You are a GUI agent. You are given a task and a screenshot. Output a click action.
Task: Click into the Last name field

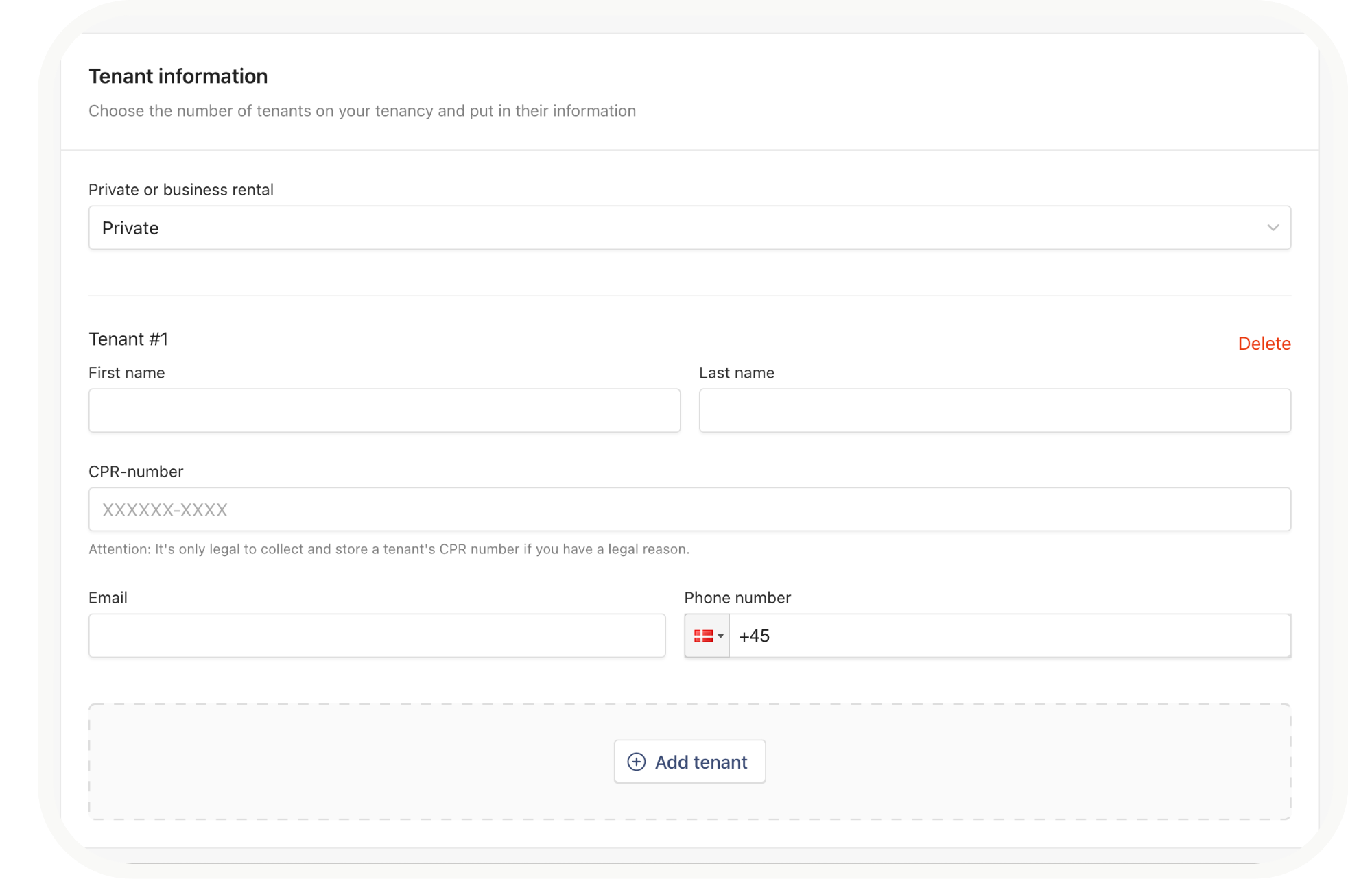(x=995, y=411)
